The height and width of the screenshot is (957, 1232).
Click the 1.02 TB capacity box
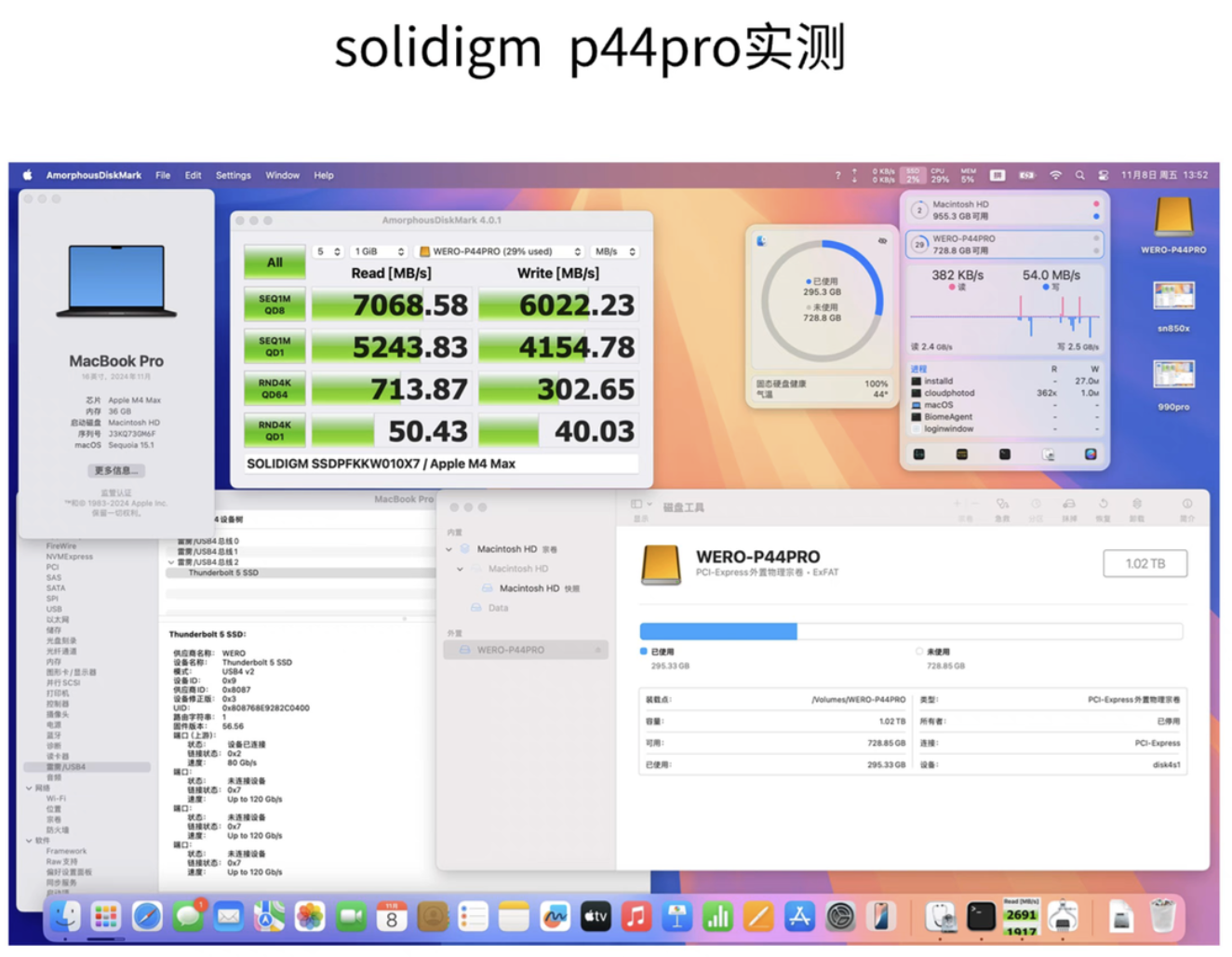[1145, 563]
